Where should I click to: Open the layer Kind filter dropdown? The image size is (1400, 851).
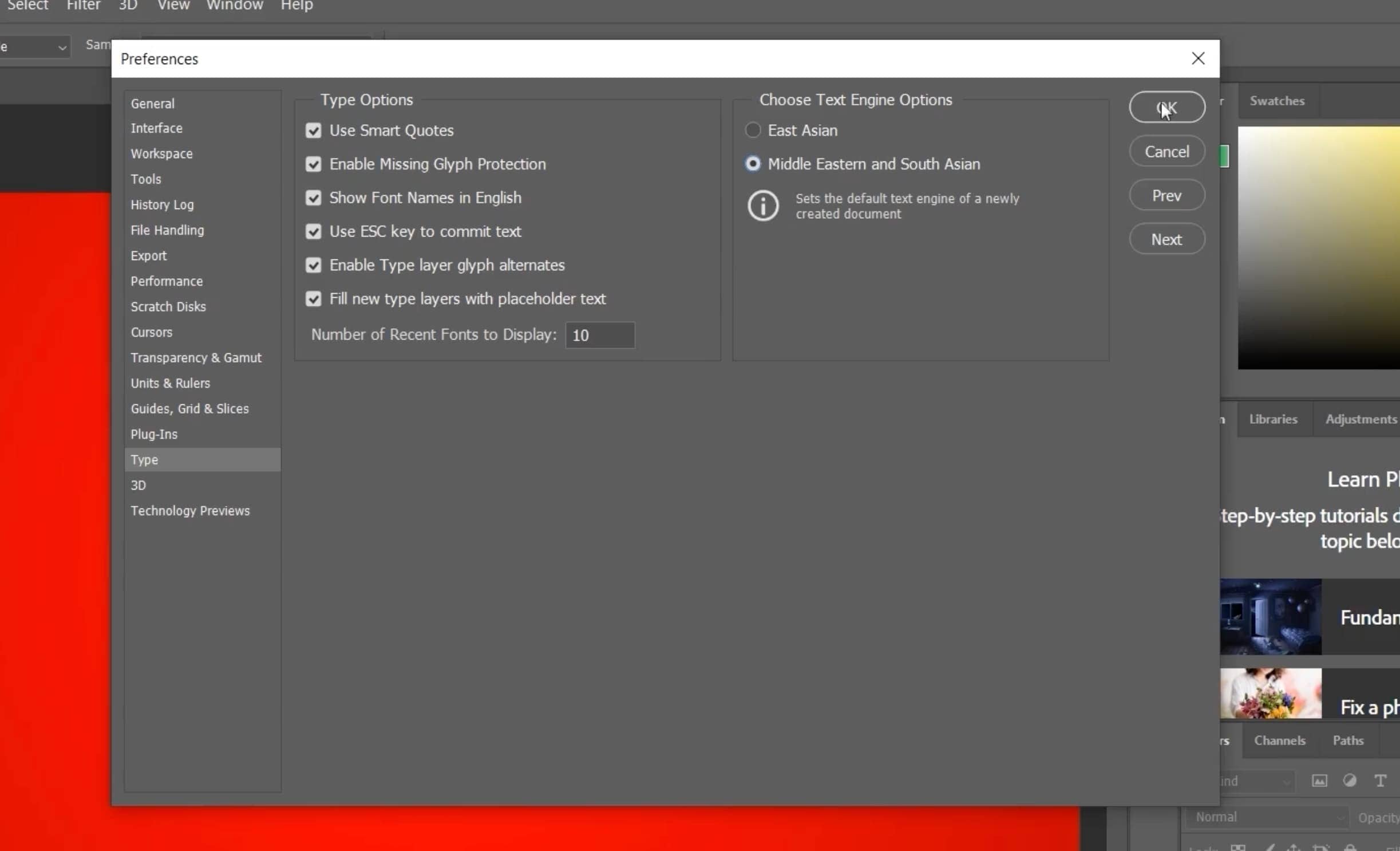coord(1256,781)
